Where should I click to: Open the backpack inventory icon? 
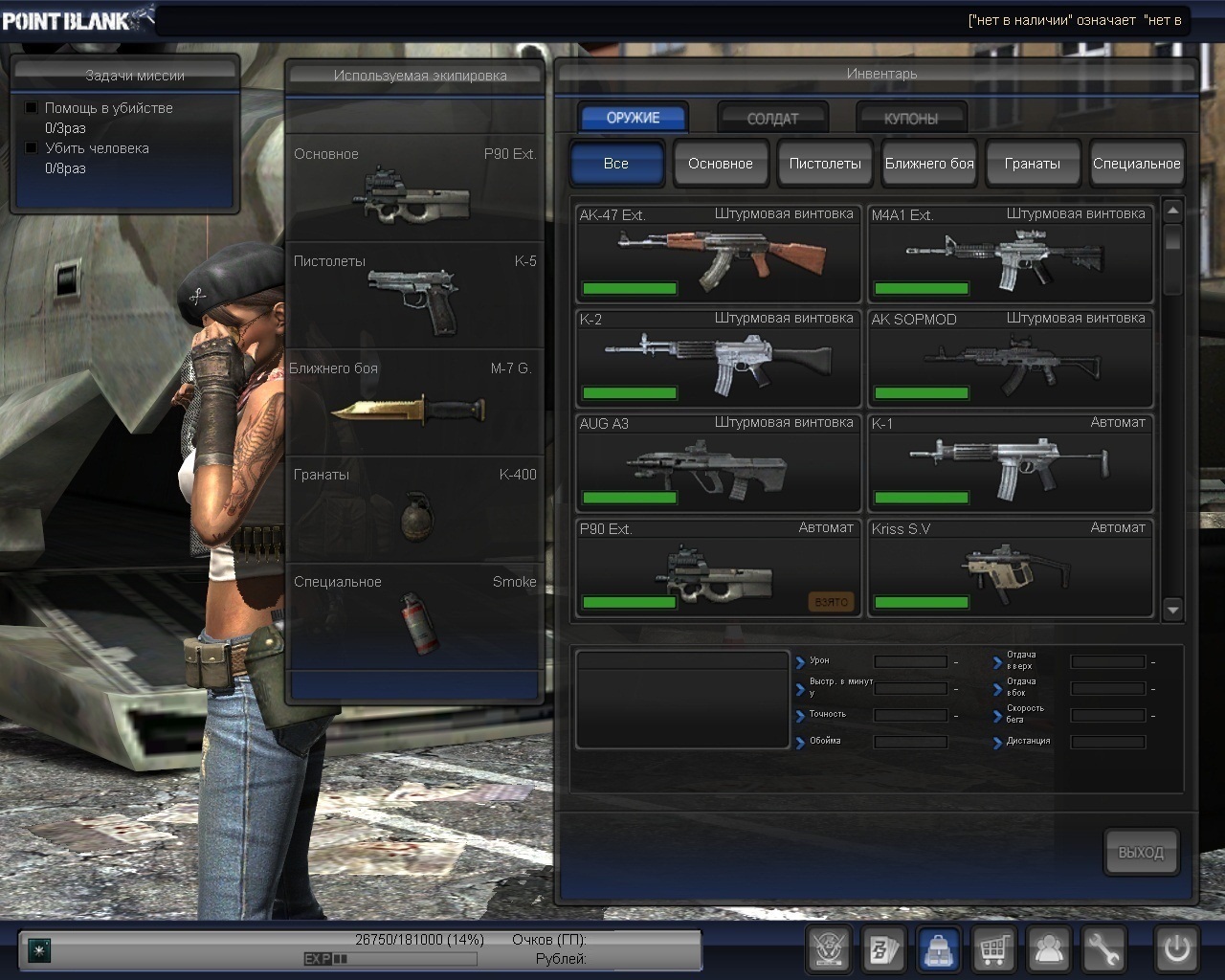point(939,949)
